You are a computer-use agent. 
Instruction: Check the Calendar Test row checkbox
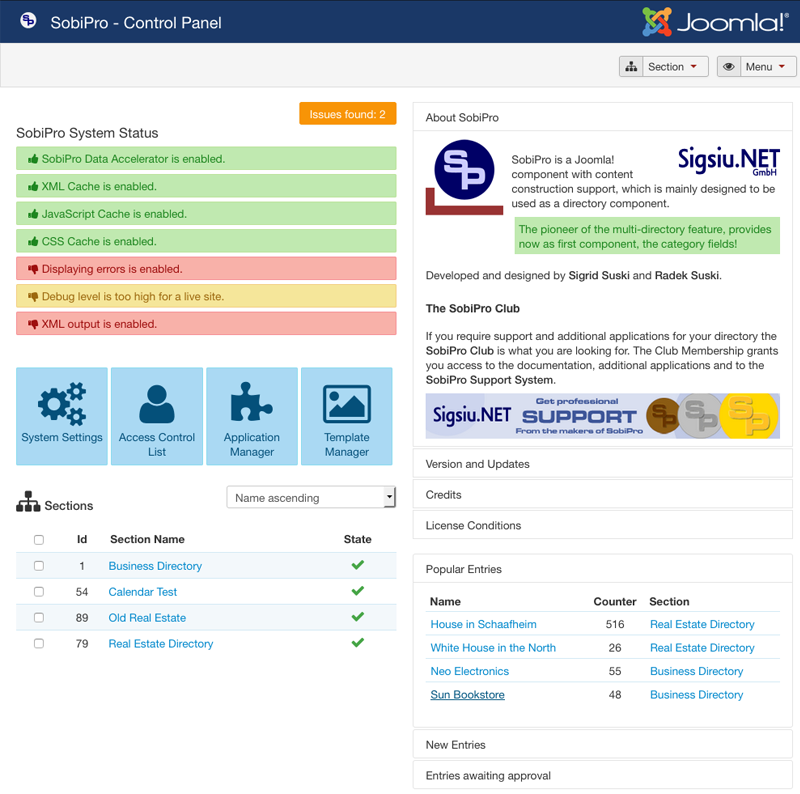point(39,592)
